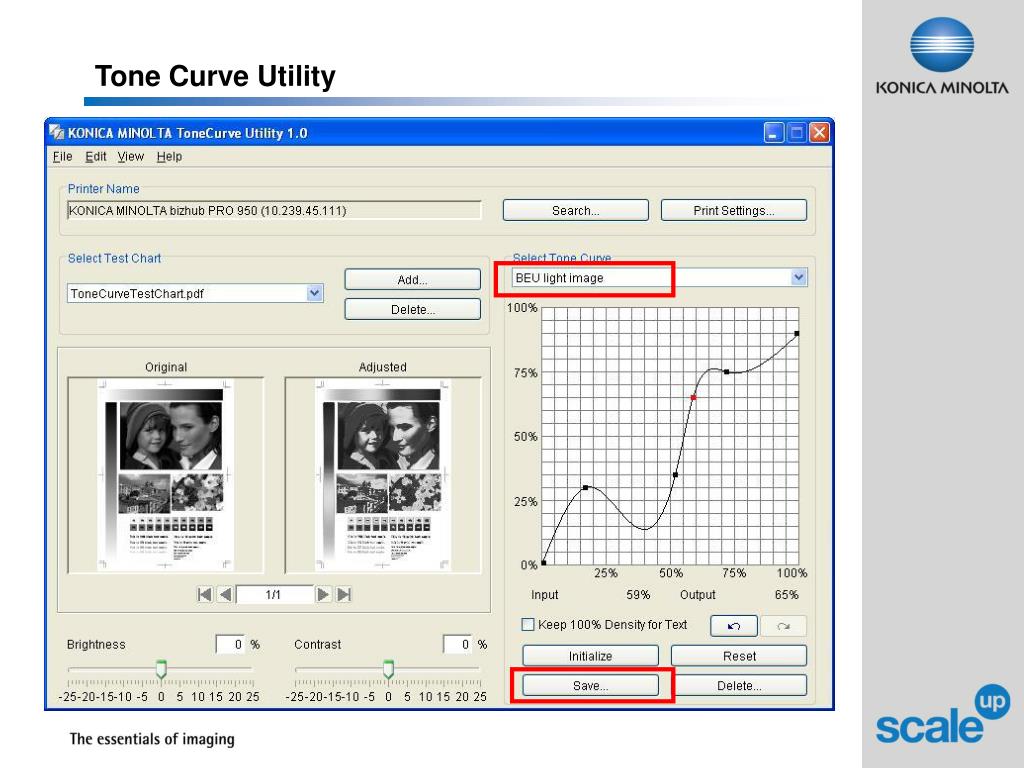Click the Print Settings... button
The image size is (1024, 768).
pos(733,210)
